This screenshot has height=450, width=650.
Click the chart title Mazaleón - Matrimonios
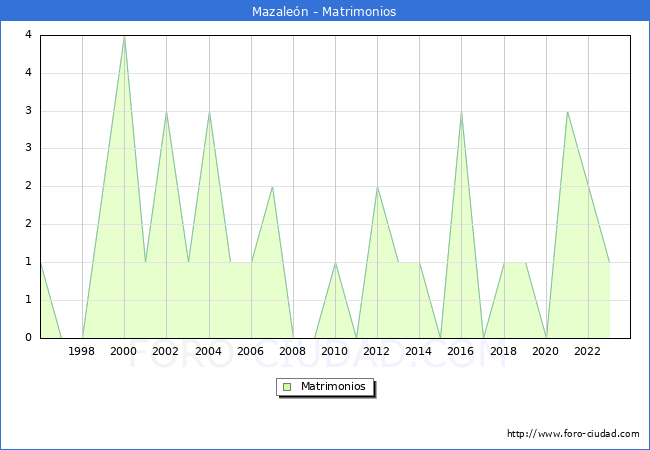click(x=324, y=11)
